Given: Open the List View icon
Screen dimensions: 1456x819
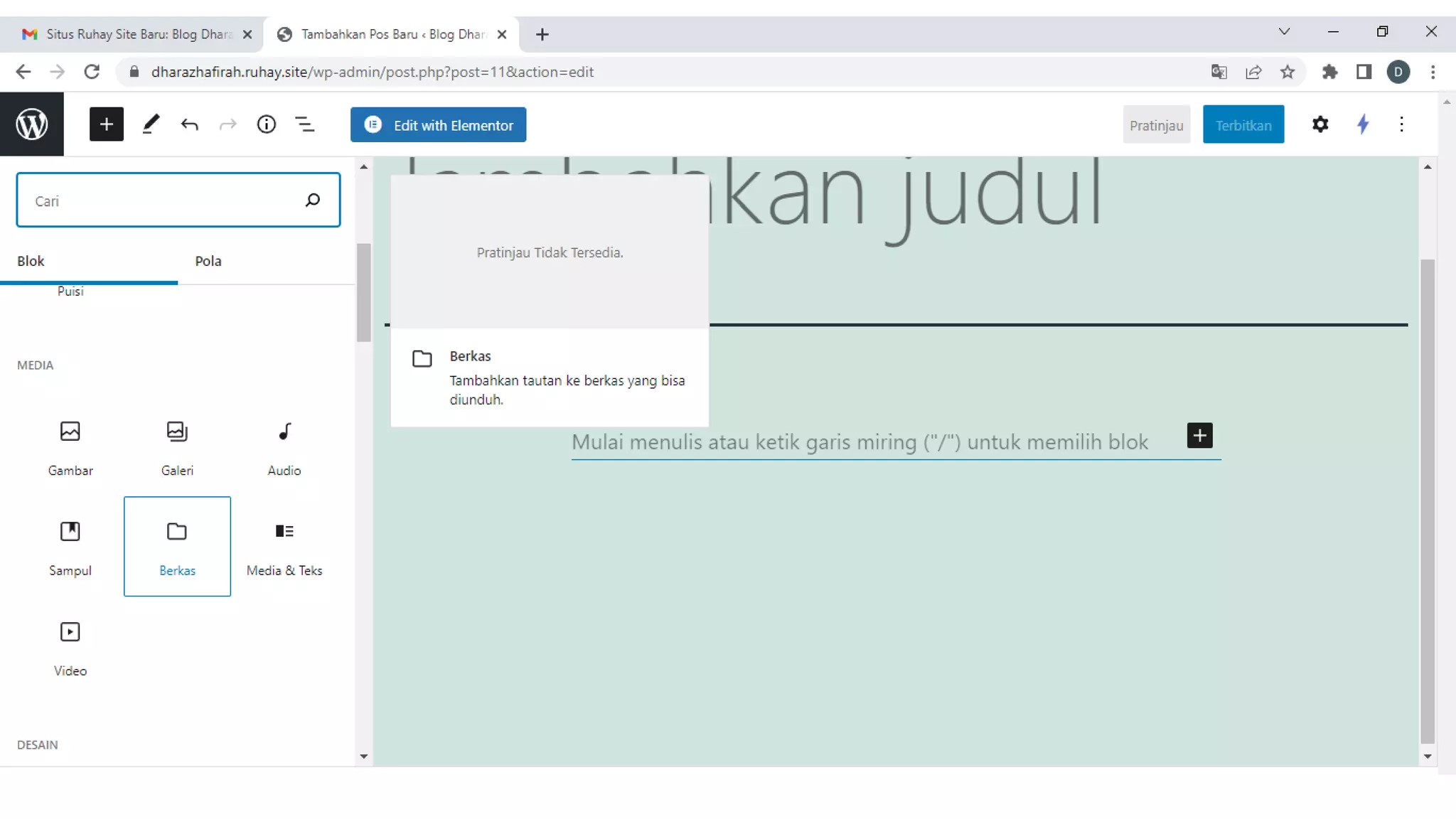Looking at the screenshot, I should (x=305, y=124).
